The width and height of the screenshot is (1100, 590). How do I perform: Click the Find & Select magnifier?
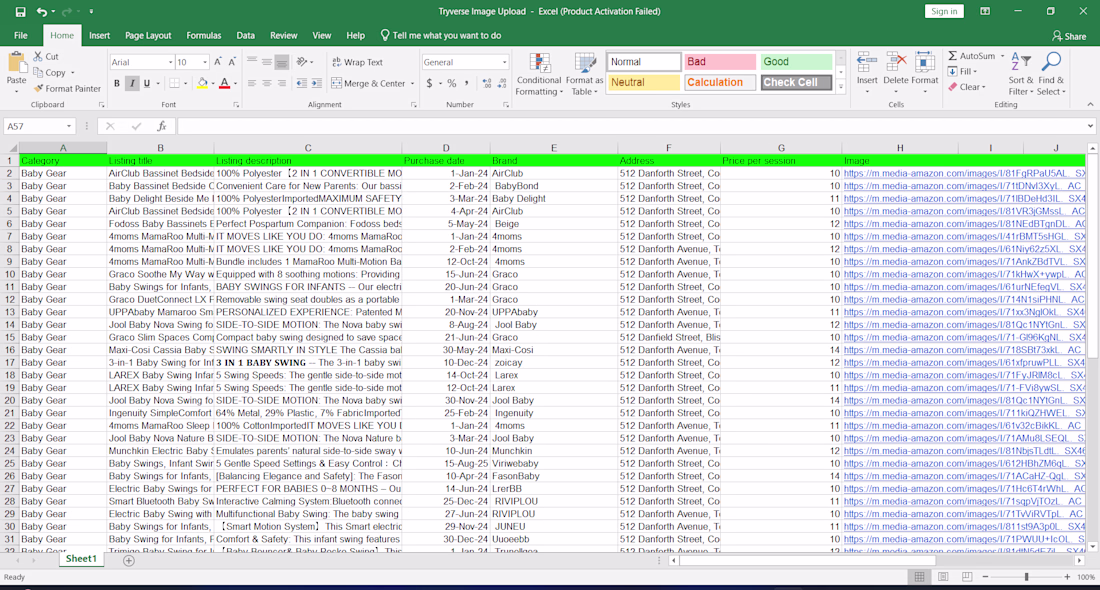(1051, 63)
